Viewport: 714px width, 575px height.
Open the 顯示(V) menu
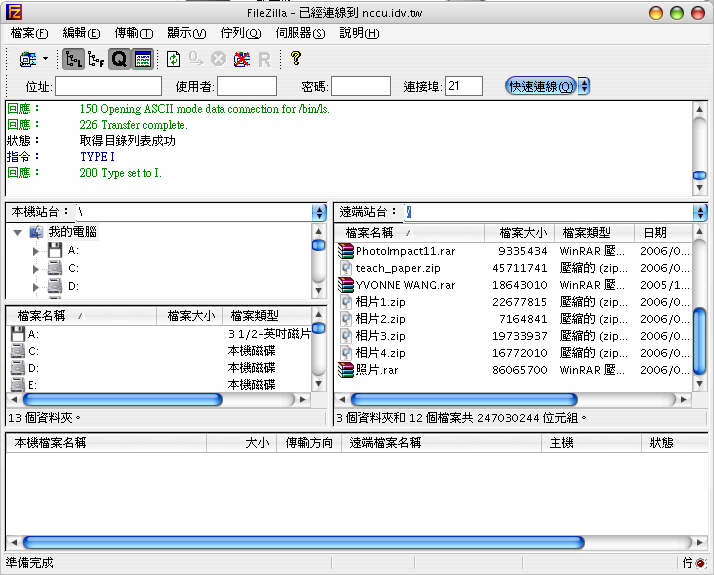pos(187,33)
